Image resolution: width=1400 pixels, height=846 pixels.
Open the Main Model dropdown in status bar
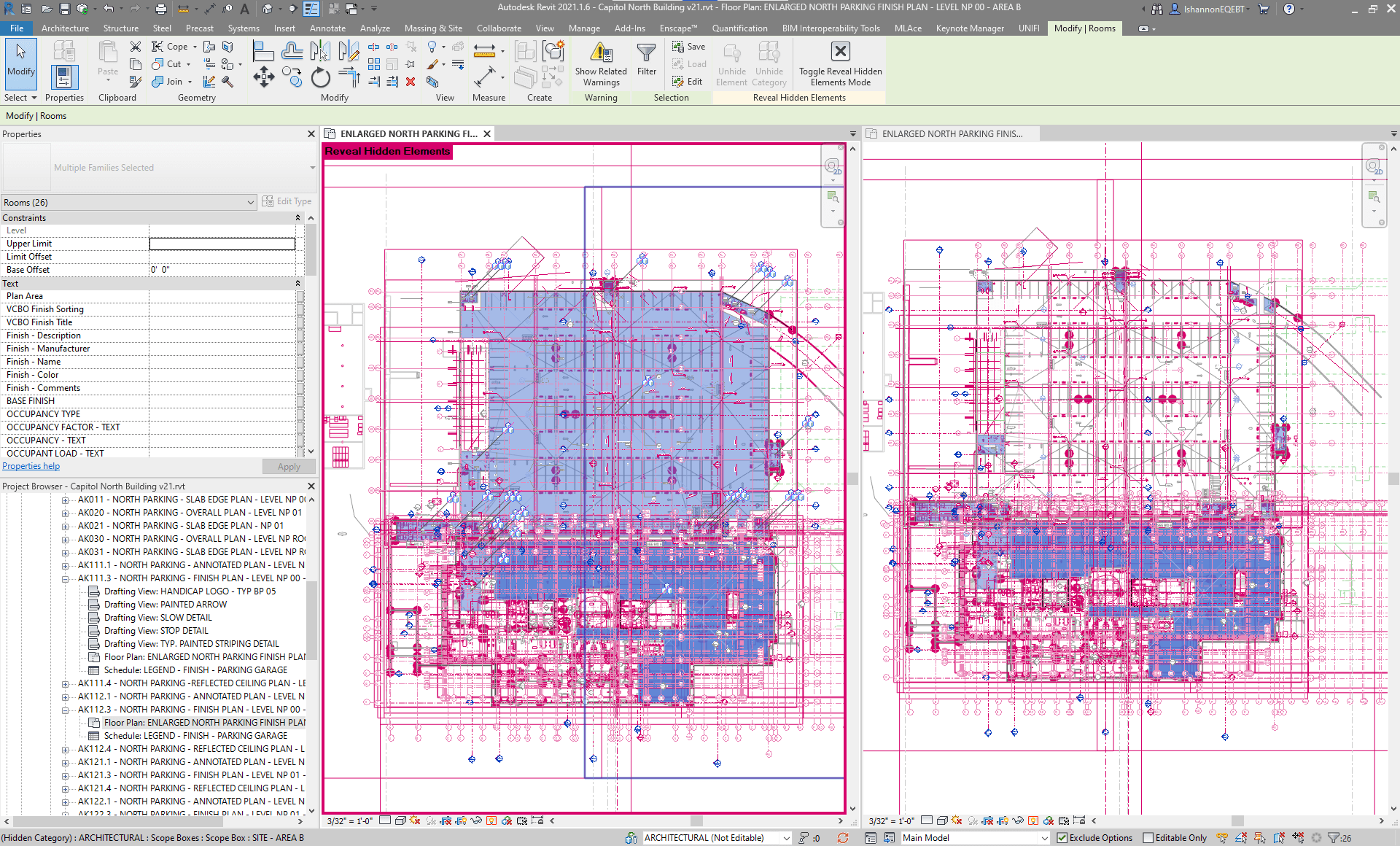coord(1044,837)
